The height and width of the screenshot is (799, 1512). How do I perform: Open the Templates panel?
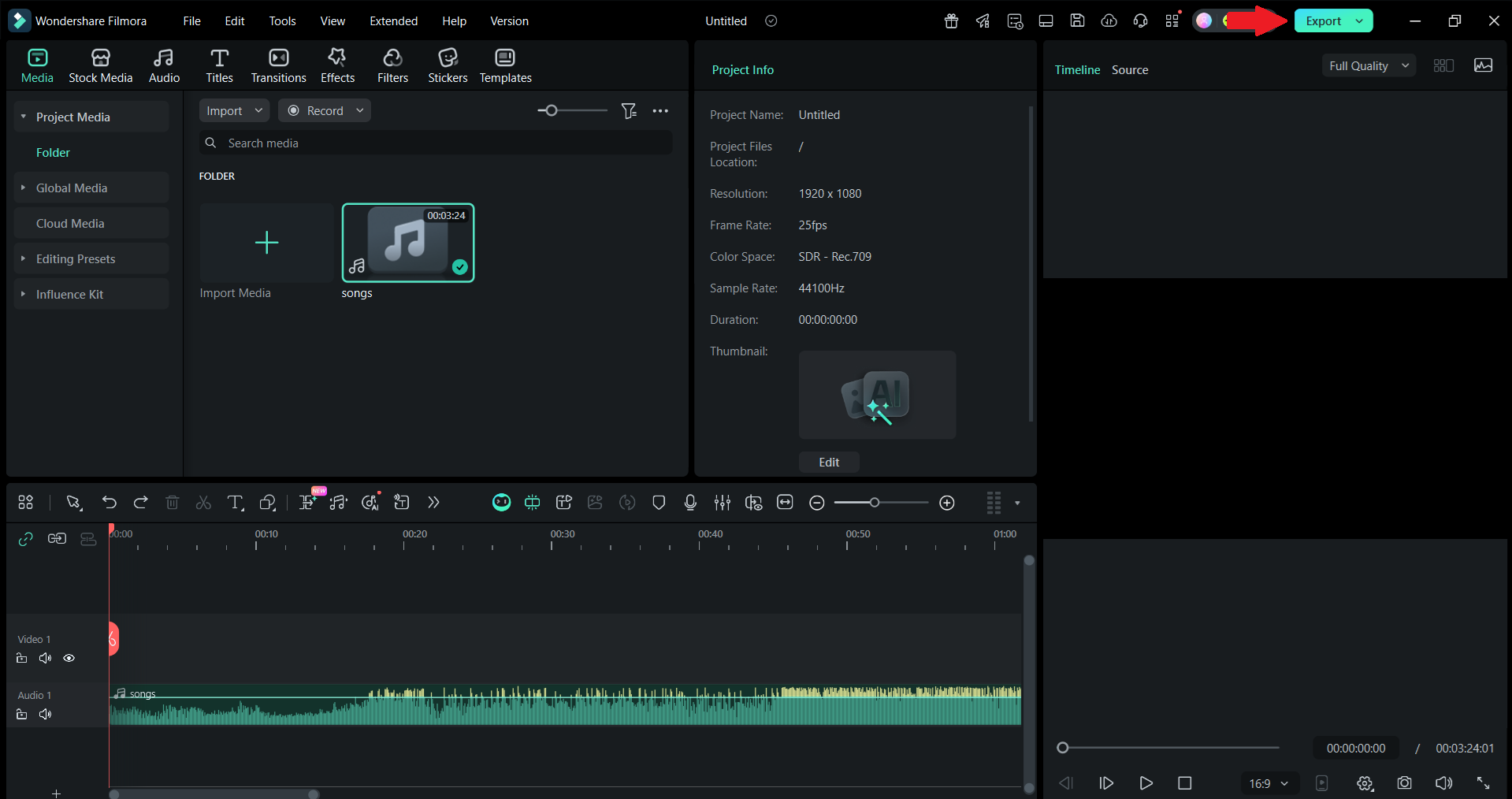505,65
